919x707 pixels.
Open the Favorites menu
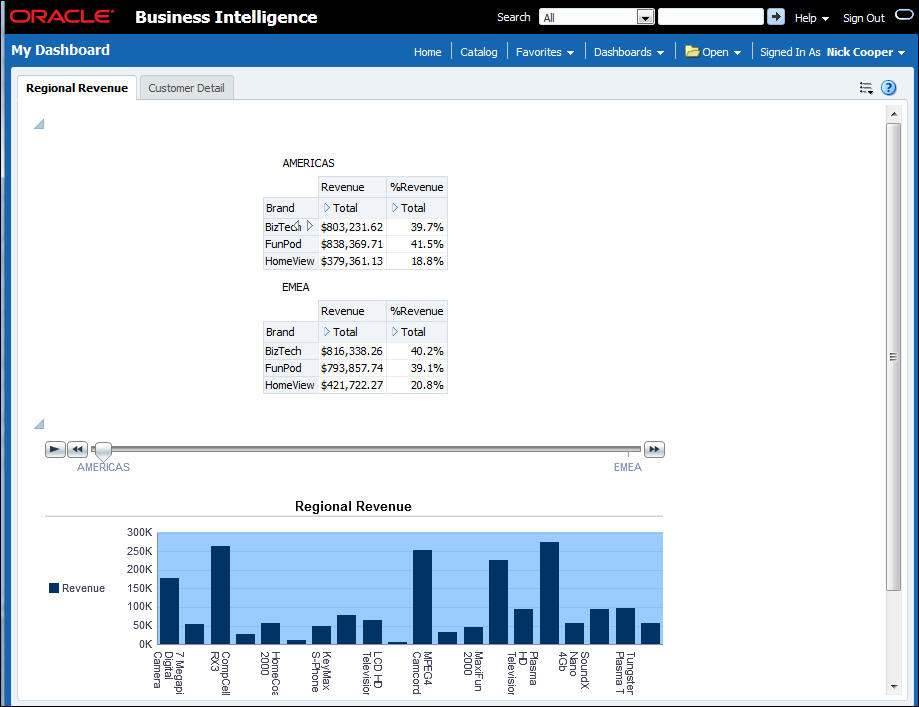(544, 52)
